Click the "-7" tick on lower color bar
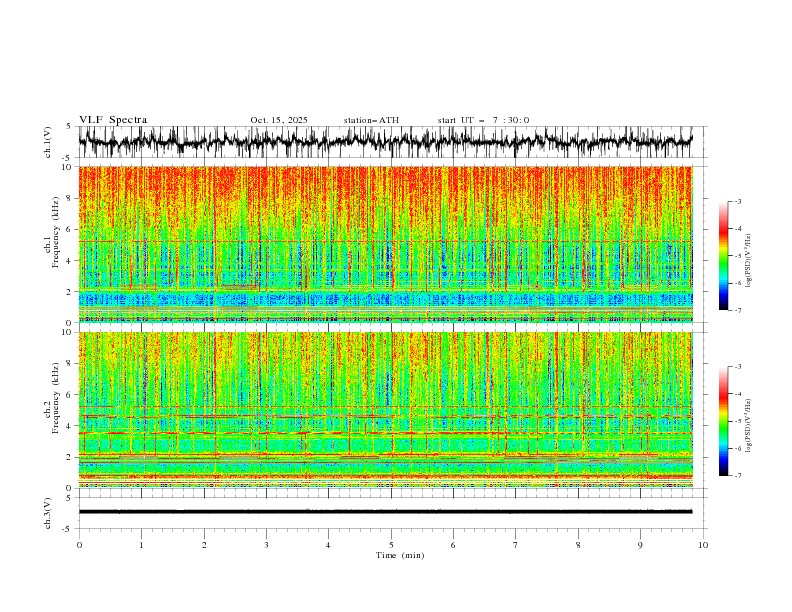792x612 pixels. coord(738,476)
